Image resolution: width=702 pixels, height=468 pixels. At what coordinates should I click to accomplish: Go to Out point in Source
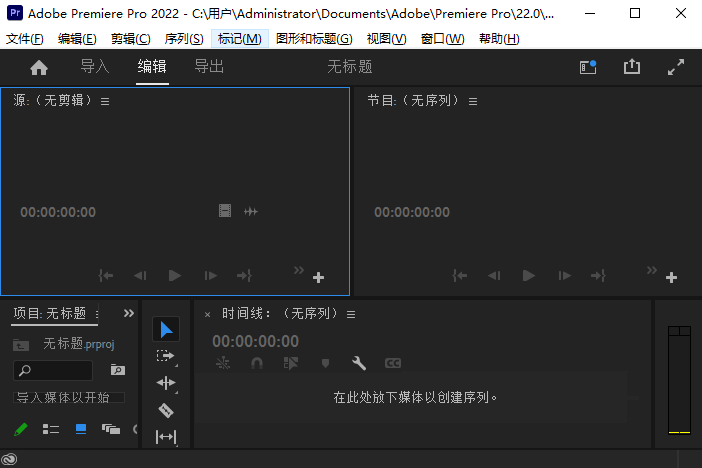[244, 275]
